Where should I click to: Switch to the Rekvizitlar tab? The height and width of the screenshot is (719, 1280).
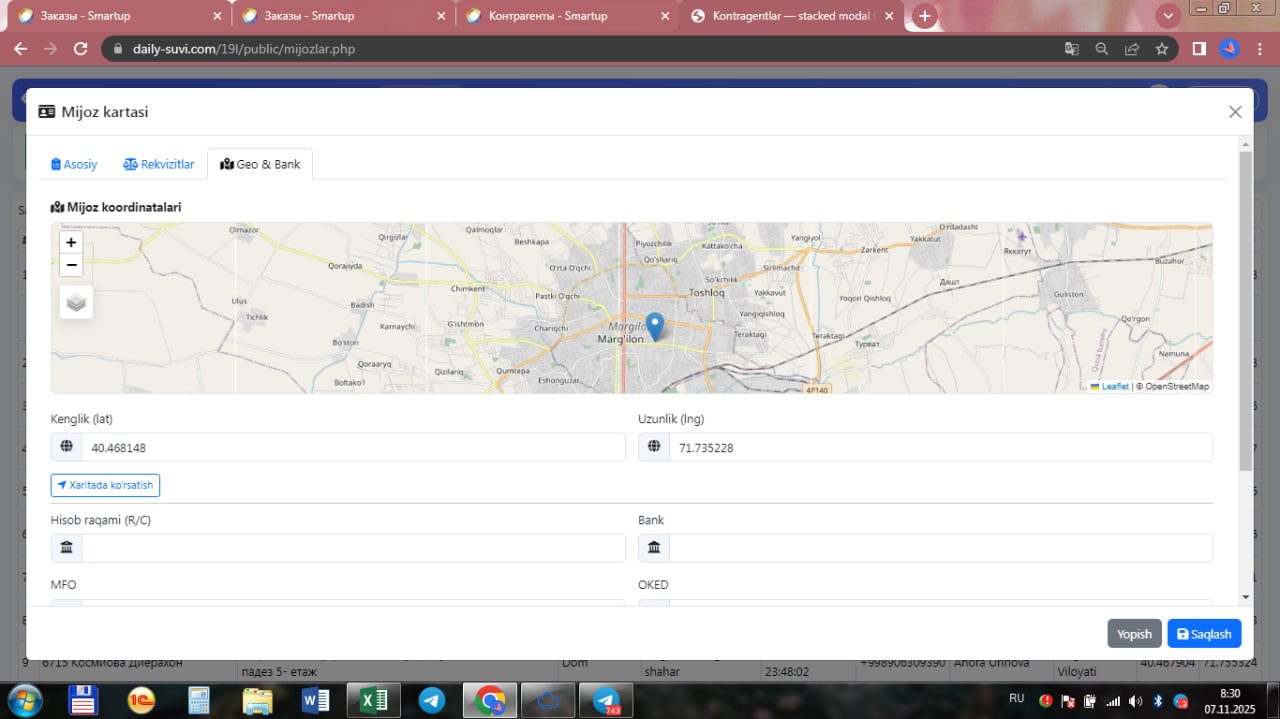click(158, 164)
